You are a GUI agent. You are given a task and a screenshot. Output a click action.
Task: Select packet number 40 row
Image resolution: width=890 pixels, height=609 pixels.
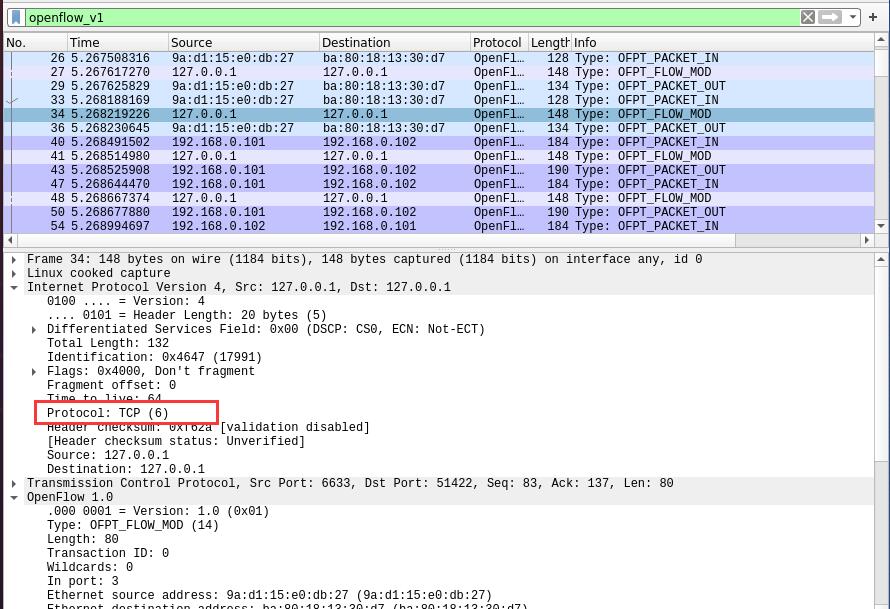[438, 142]
